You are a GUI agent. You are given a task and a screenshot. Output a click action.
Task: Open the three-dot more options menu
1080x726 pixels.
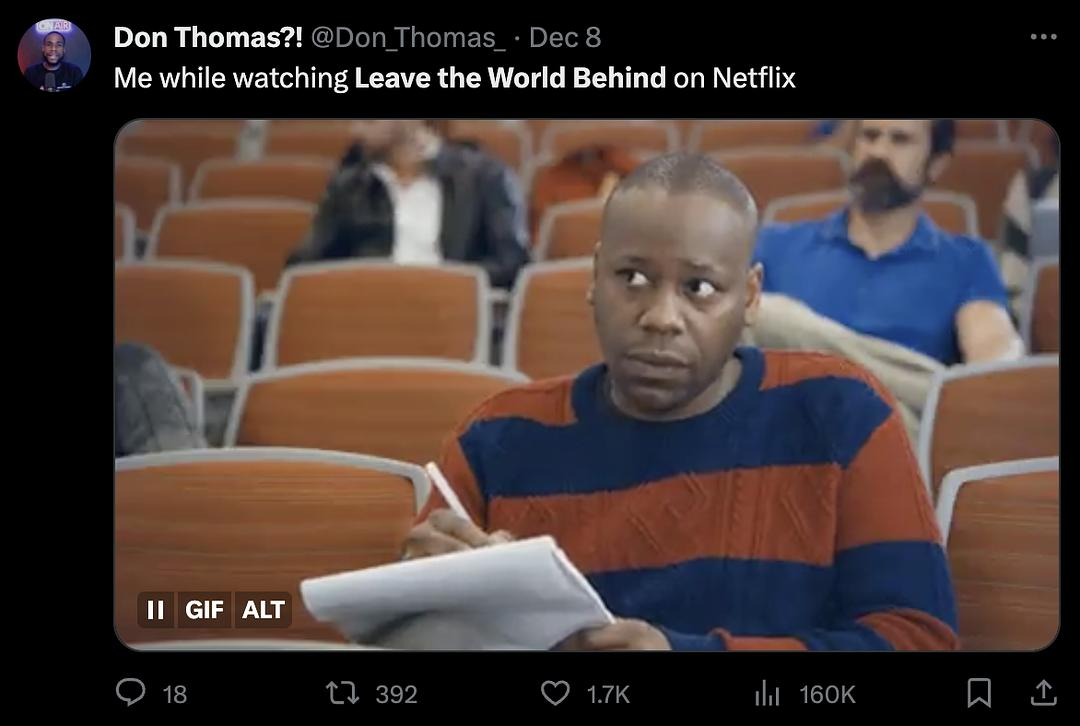(x=1043, y=37)
